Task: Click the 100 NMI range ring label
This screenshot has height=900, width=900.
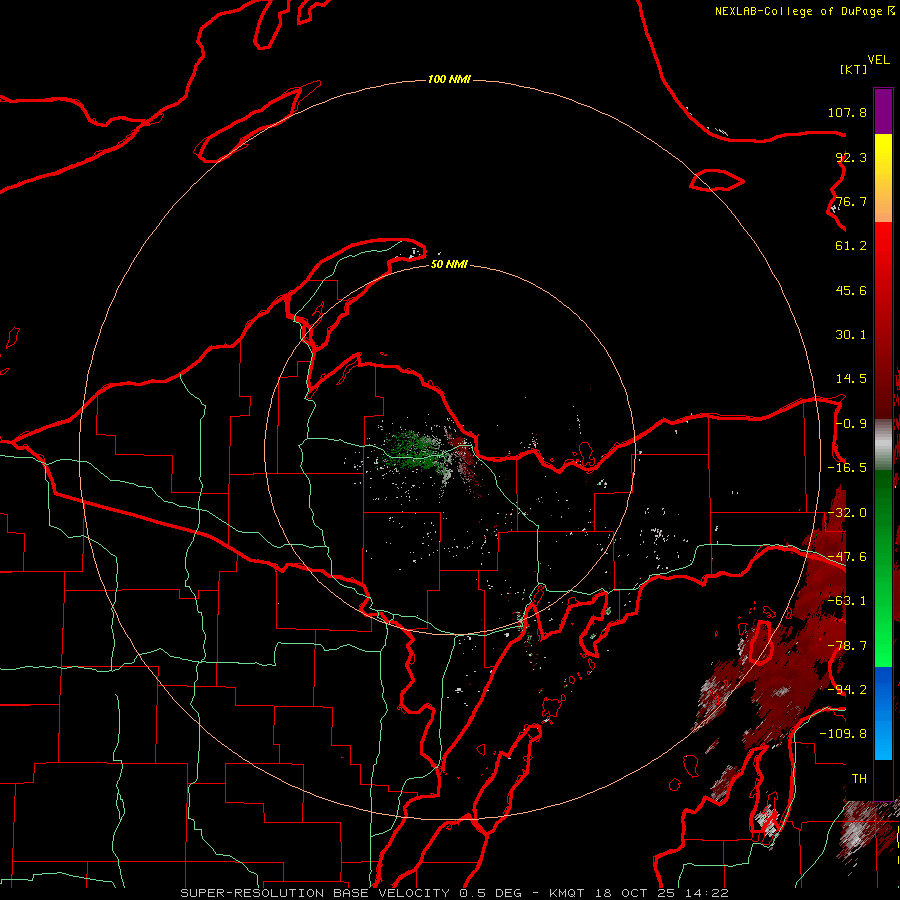Action: (x=449, y=79)
